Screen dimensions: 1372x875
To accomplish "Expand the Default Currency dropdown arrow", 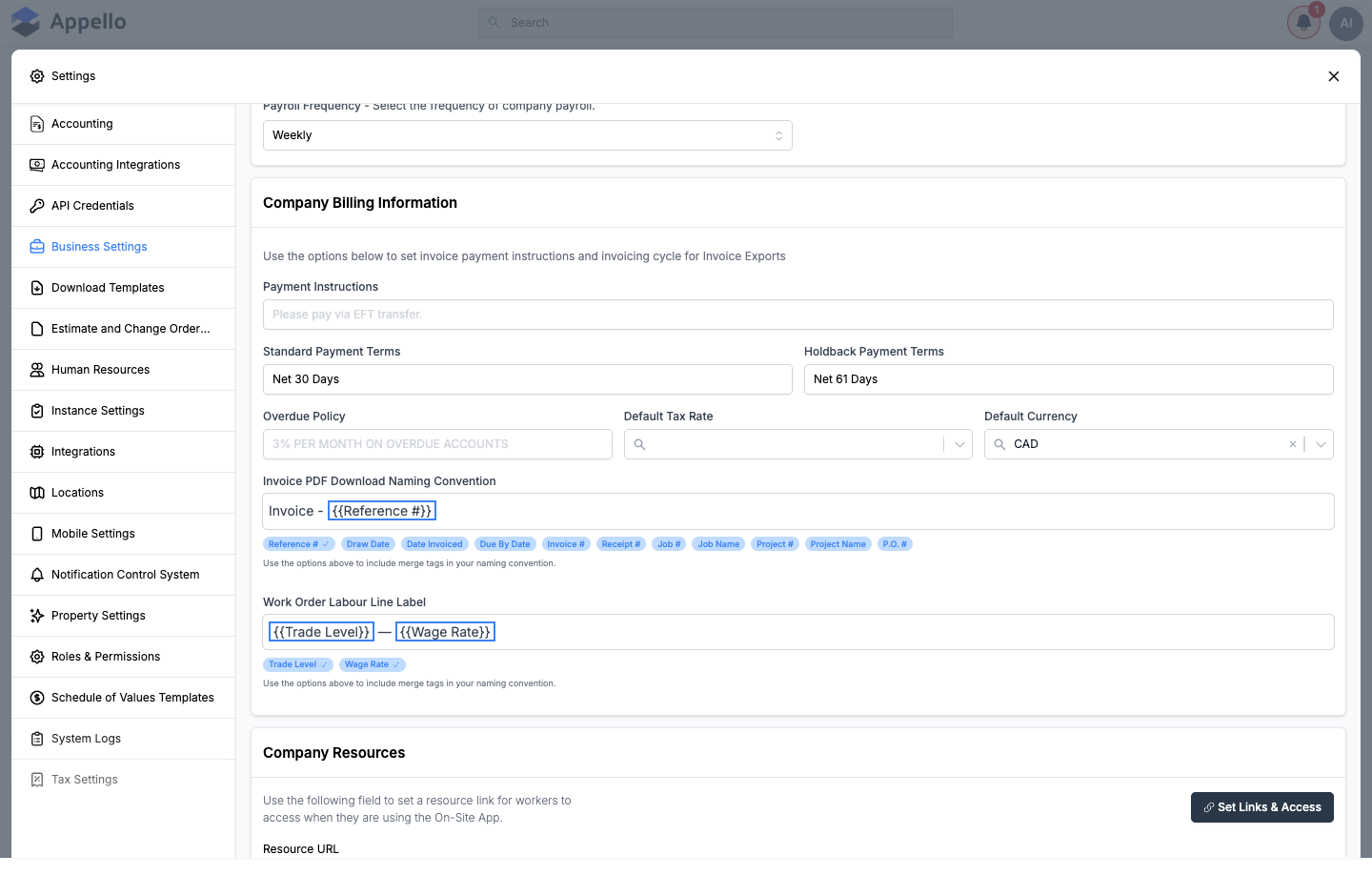I will [1321, 444].
